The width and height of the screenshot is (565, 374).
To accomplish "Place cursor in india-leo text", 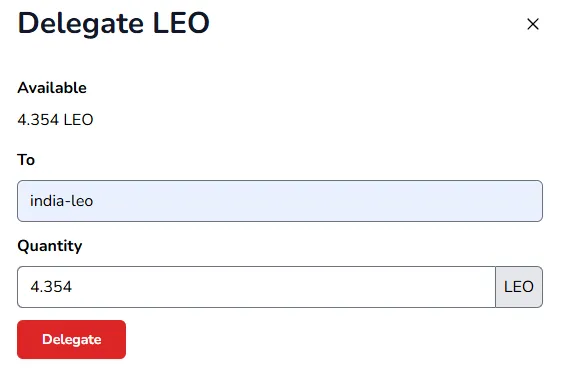I will point(62,201).
